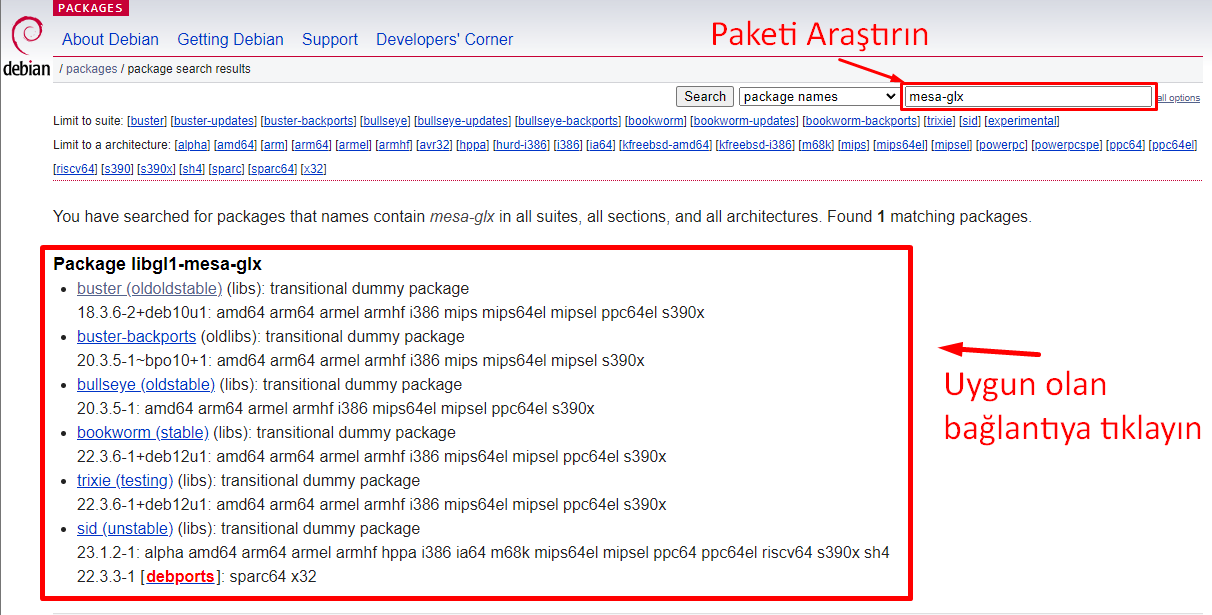Viewport: 1212px width, 615px height.
Task: Open the bookworm (stable) package link
Action: tap(142, 433)
